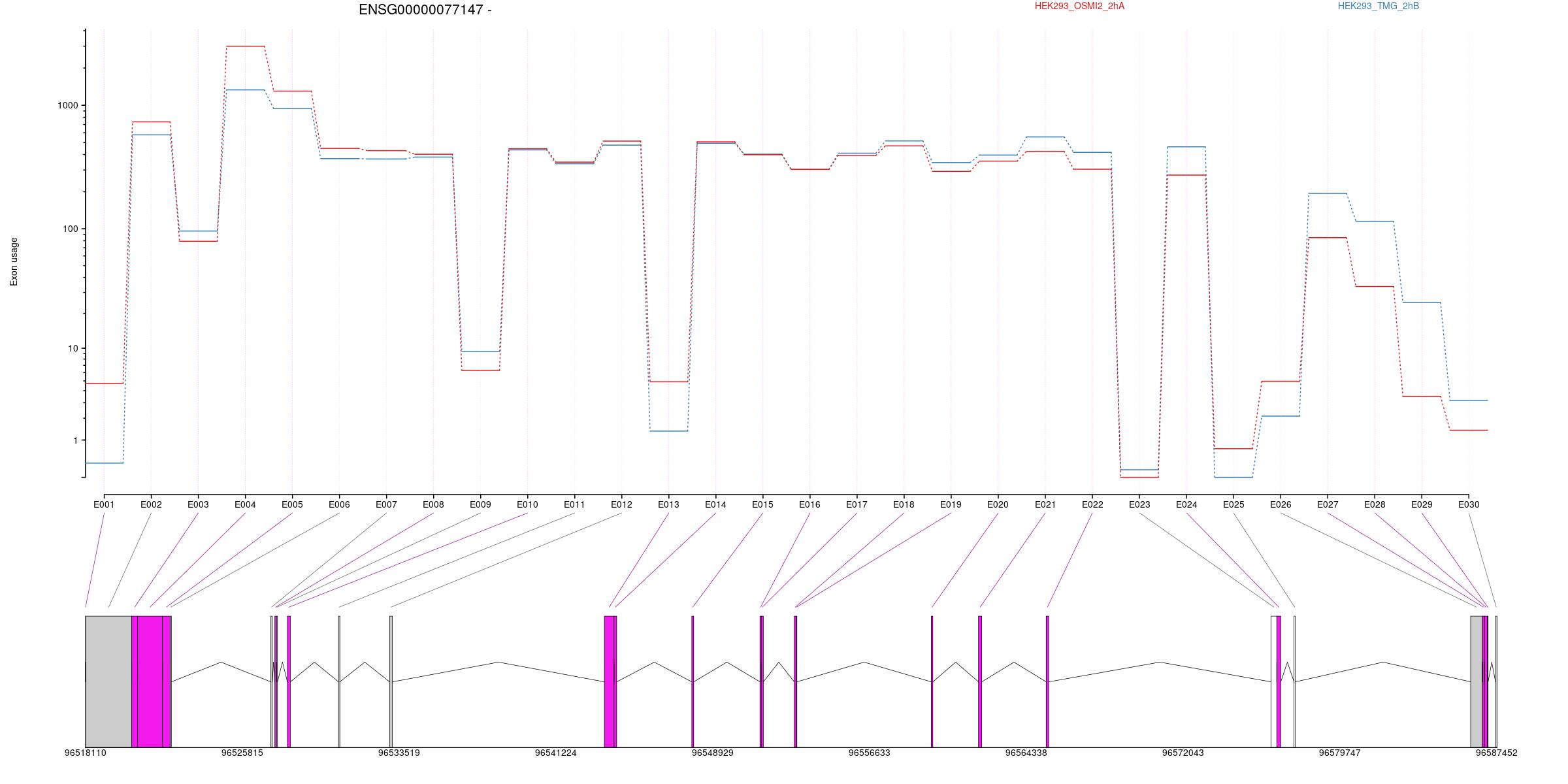1568x784 pixels.
Task: Click the E011 exon label
Action: click(x=574, y=504)
